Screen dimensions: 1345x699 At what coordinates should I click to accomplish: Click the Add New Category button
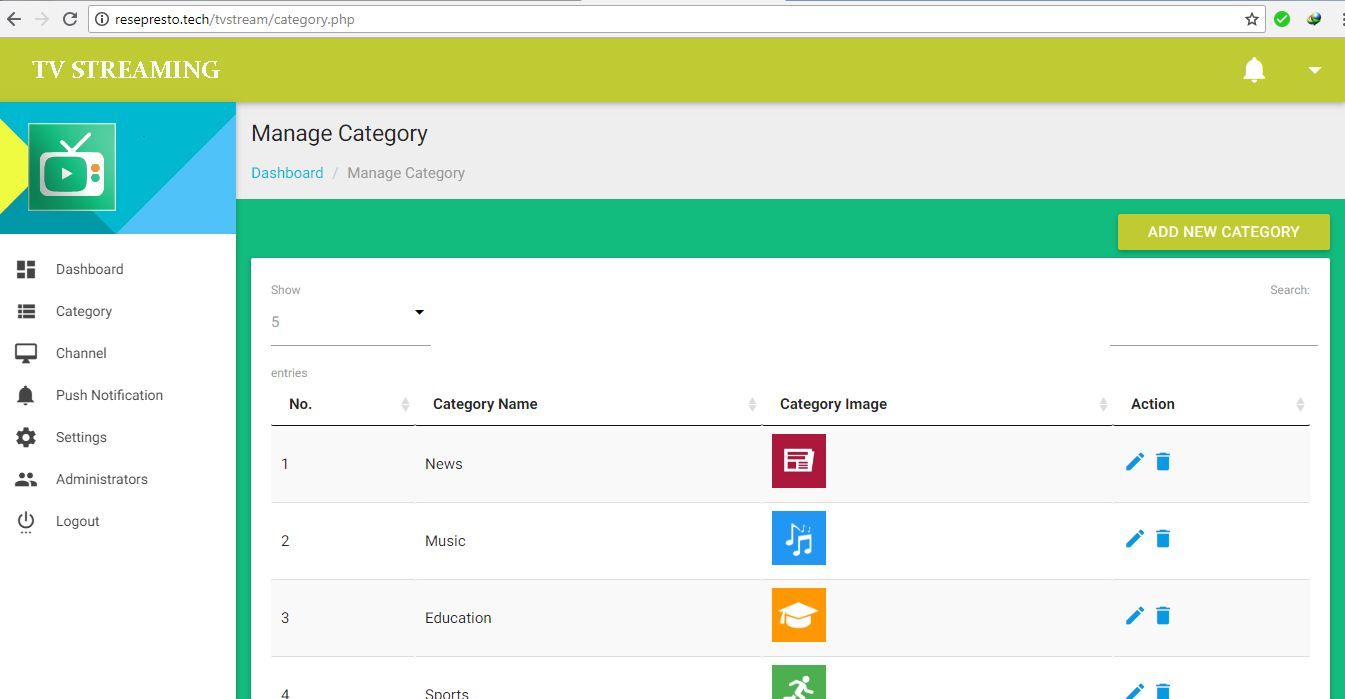click(1223, 232)
